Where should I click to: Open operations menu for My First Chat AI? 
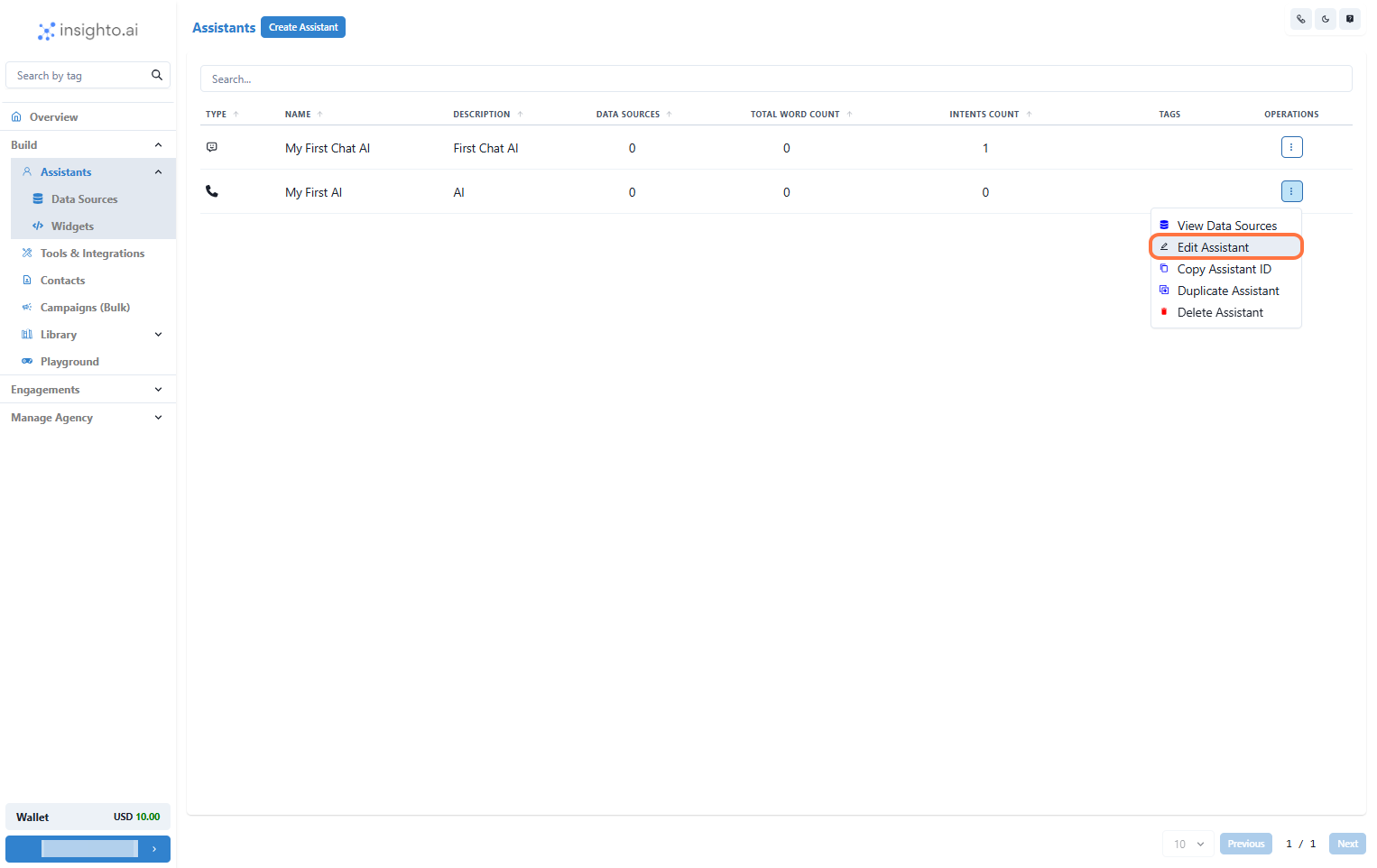(x=1291, y=147)
